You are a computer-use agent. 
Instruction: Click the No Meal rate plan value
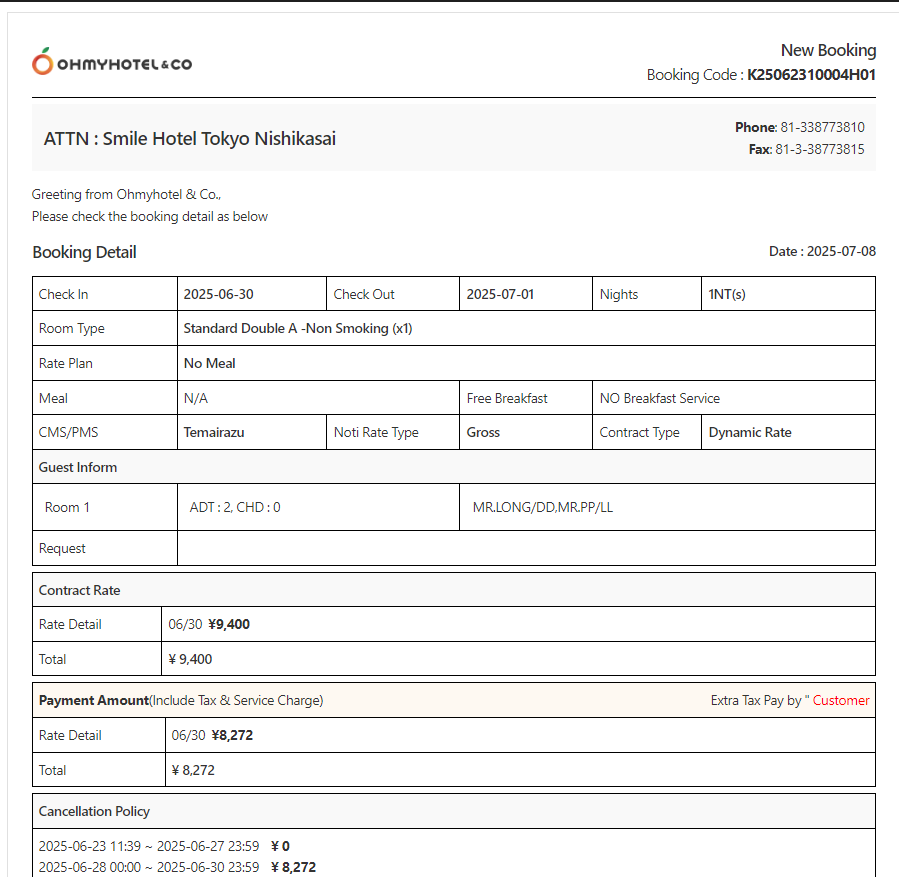[210, 363]
